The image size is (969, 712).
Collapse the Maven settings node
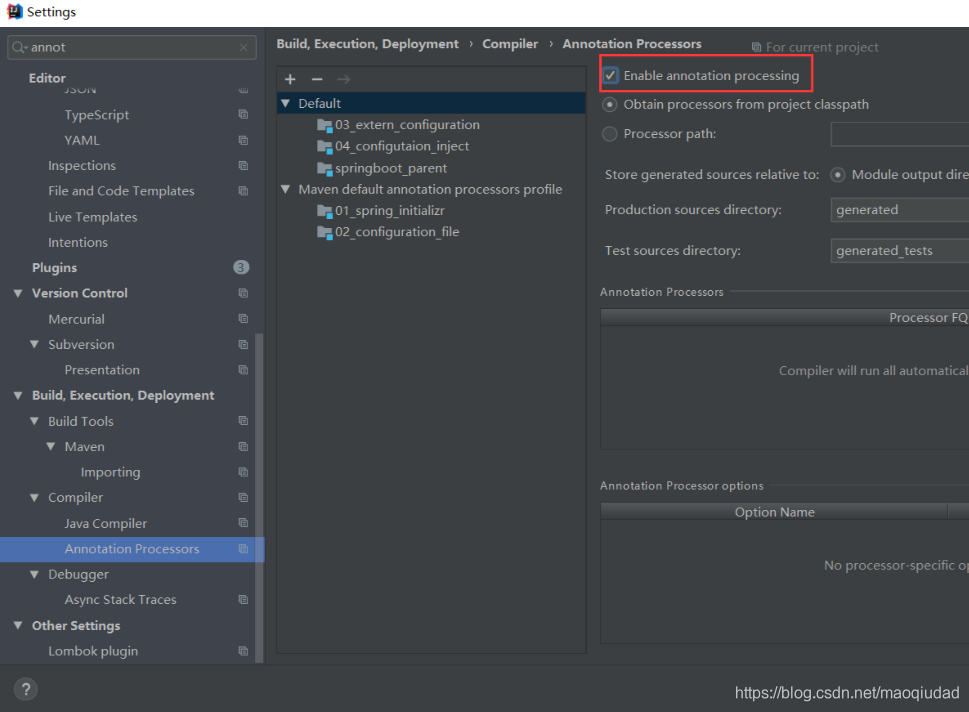coord(51,446)
